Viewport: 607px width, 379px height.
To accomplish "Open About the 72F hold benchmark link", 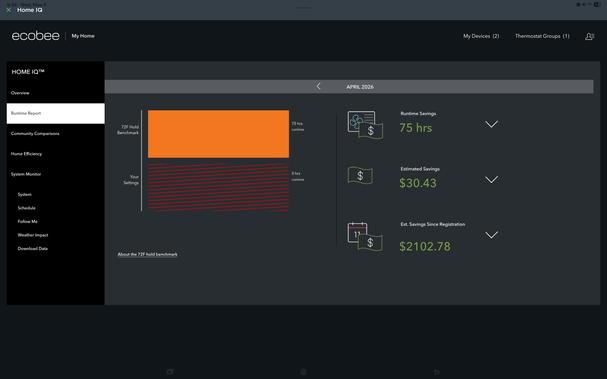I will [x=147, y=254].
